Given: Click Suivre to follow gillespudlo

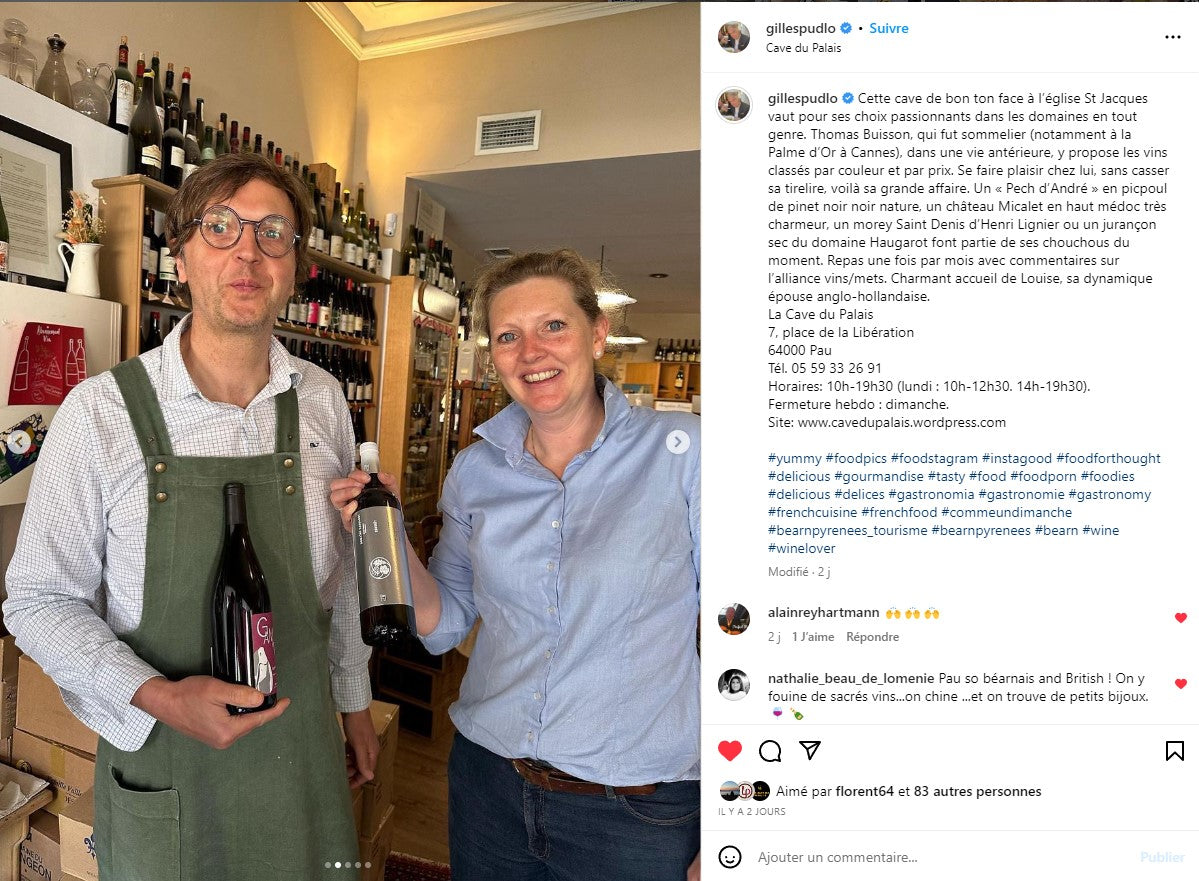Looking at the screenshot, I should 889,28.
